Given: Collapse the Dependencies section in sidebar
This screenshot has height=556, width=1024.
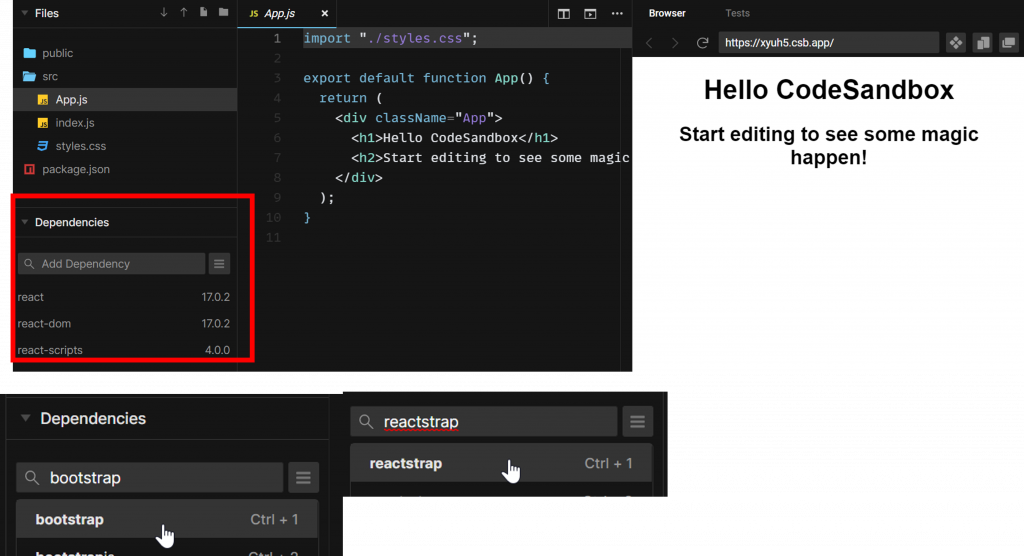Looking at the screenshot, I should (x=24, y=222).
